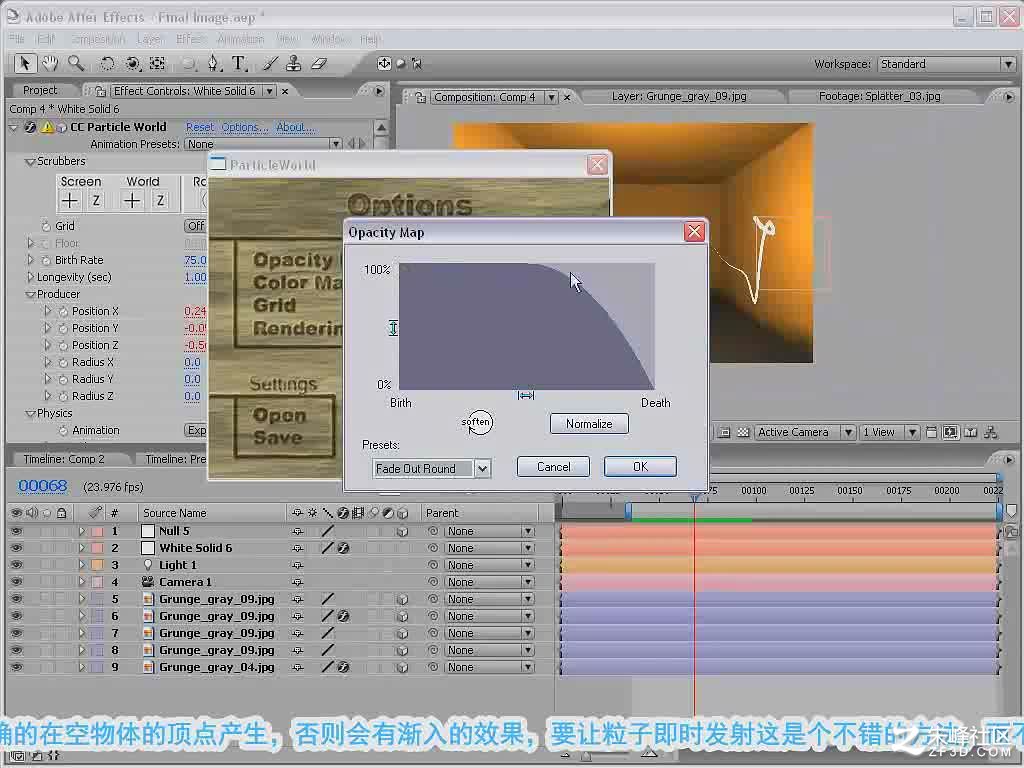Toggle visibility of Grunge_gray_04.jpg layer
This screenshot has height=768, width=1024.
point(16,667)
